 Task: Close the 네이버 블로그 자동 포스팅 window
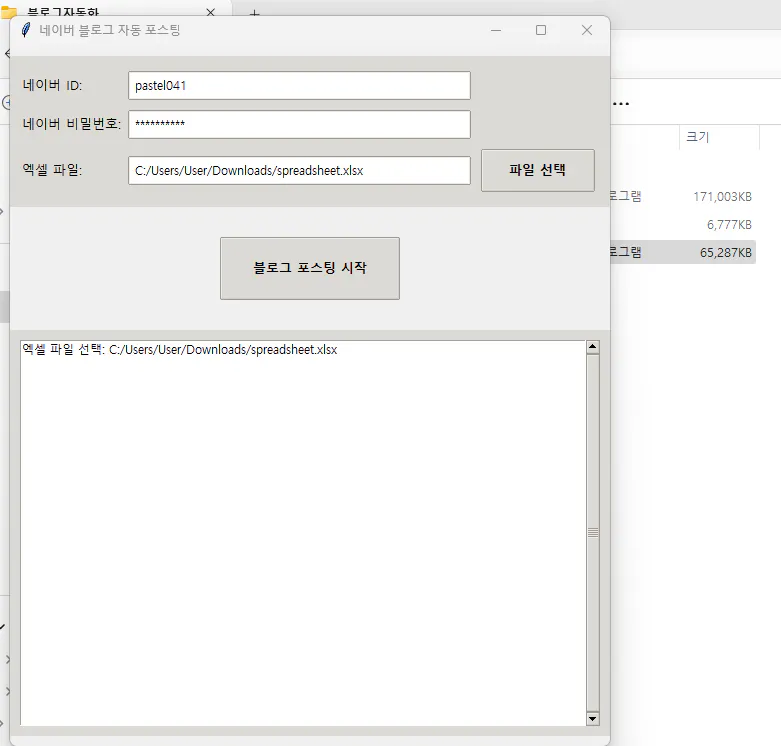tap(587, 30)
